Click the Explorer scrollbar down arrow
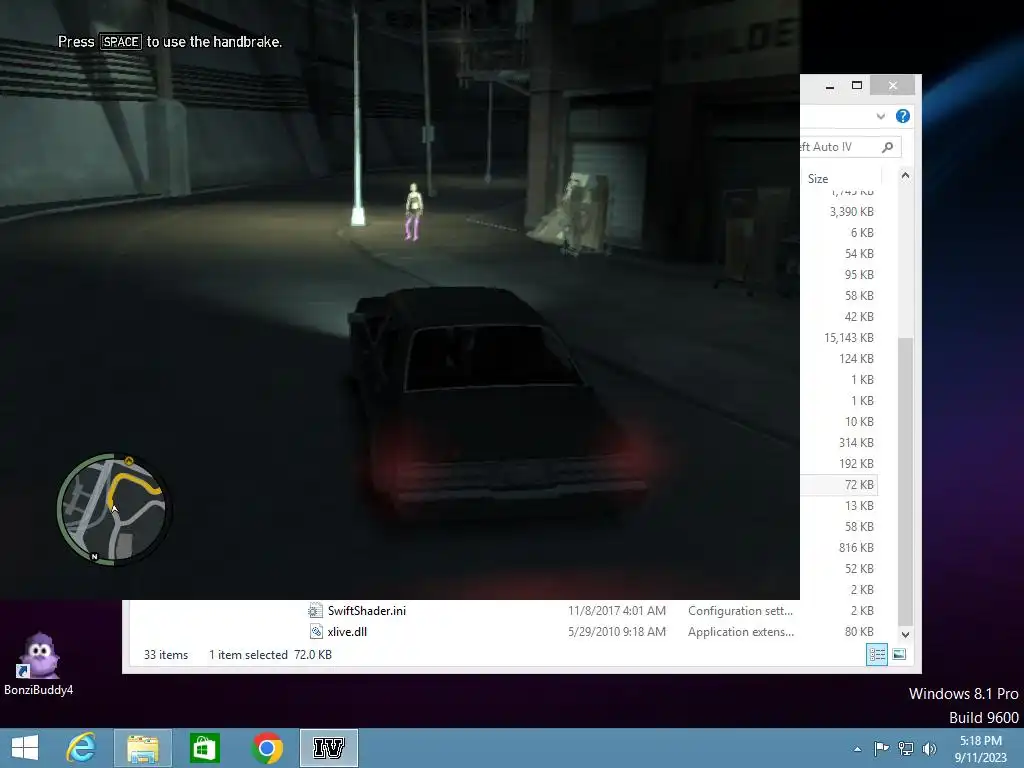Screen dimensions: 1024x768 click(x=905, y=634)
